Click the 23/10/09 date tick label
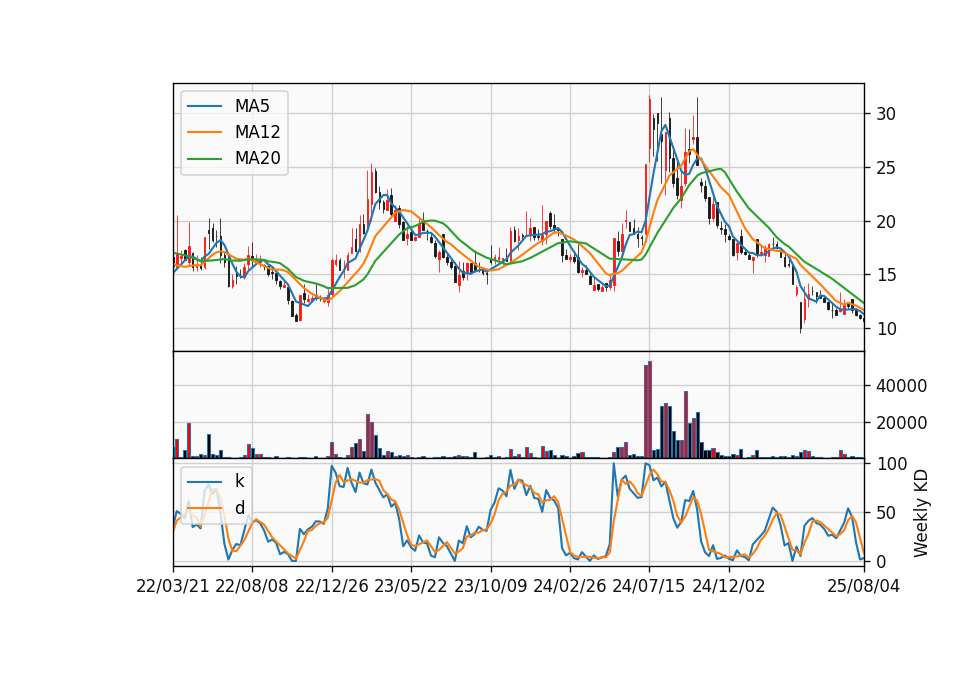Screen dimensions: 960x690 [490, 586]
